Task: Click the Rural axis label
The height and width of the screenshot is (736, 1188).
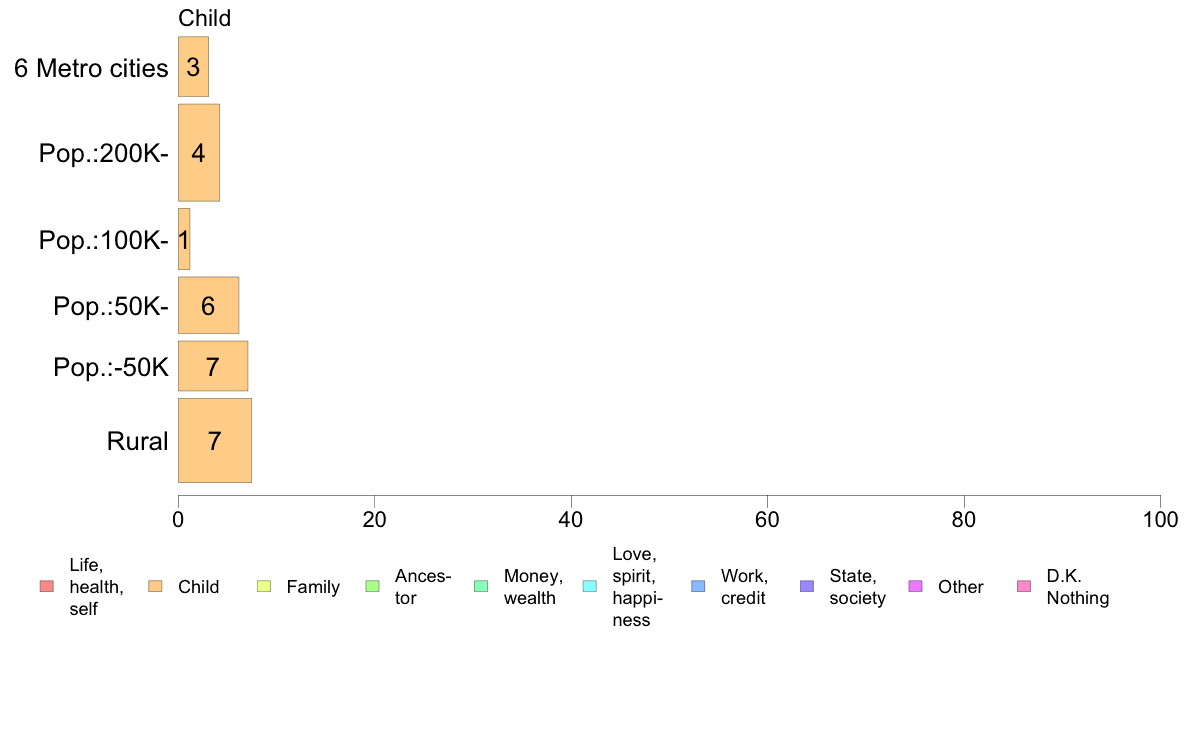Action: point(137,441)
